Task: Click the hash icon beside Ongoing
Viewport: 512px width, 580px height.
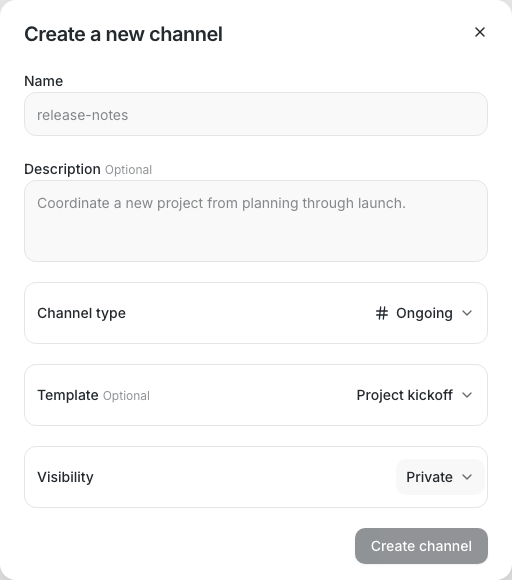Action: (x=382, y=313)
